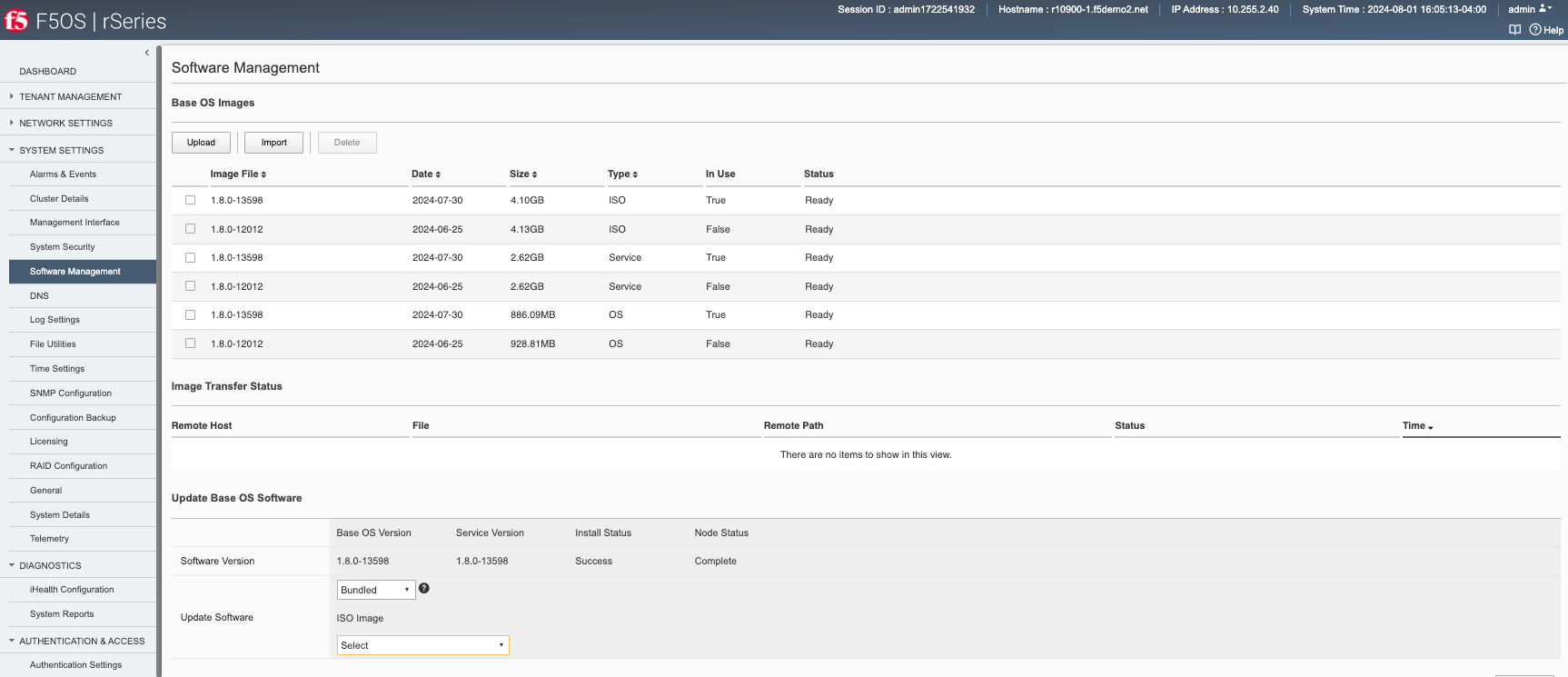
Task: Open the documentation book icon
Action: coord(1514,30)
